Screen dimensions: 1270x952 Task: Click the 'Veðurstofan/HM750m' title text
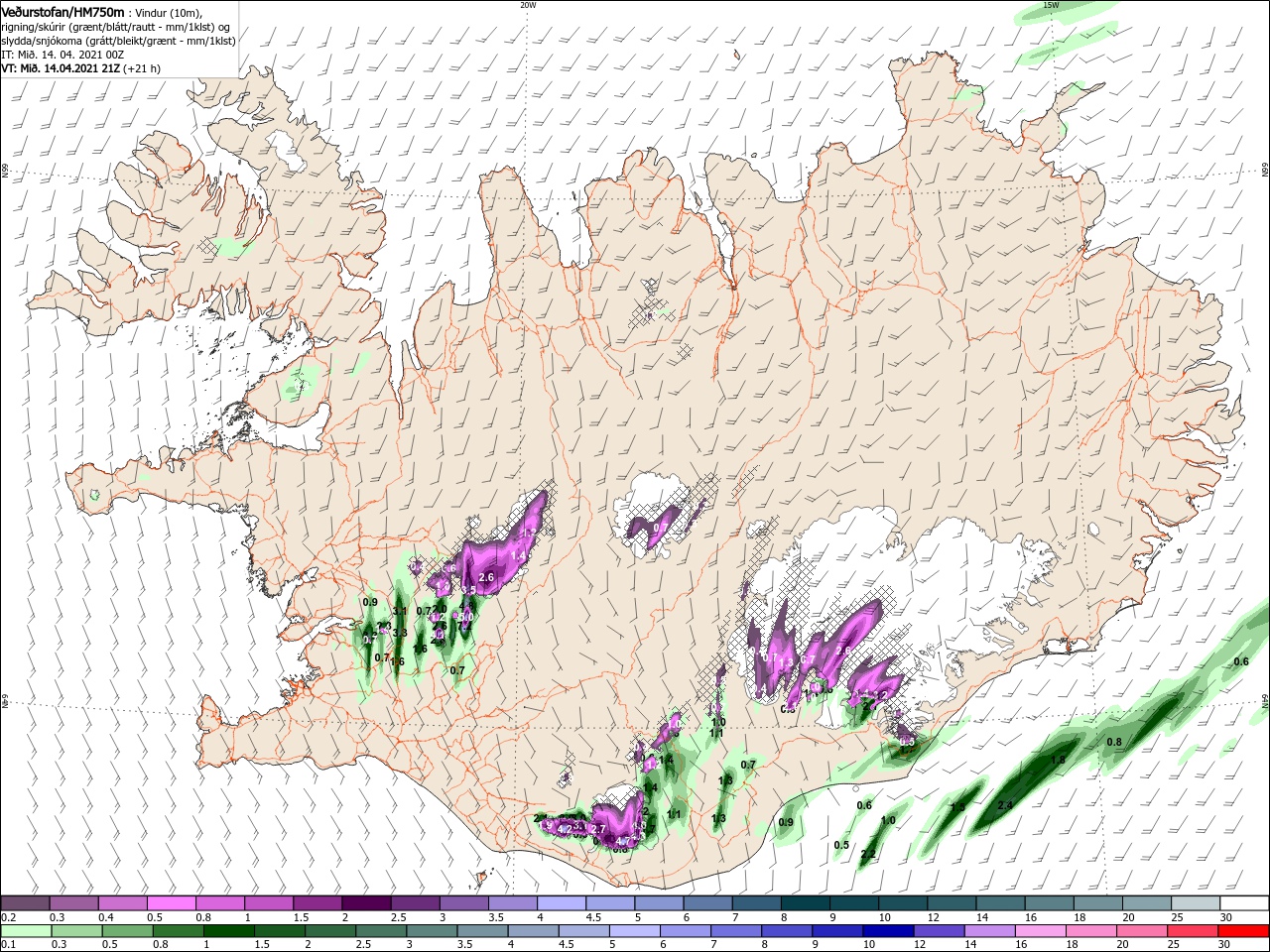coord(63,12)
